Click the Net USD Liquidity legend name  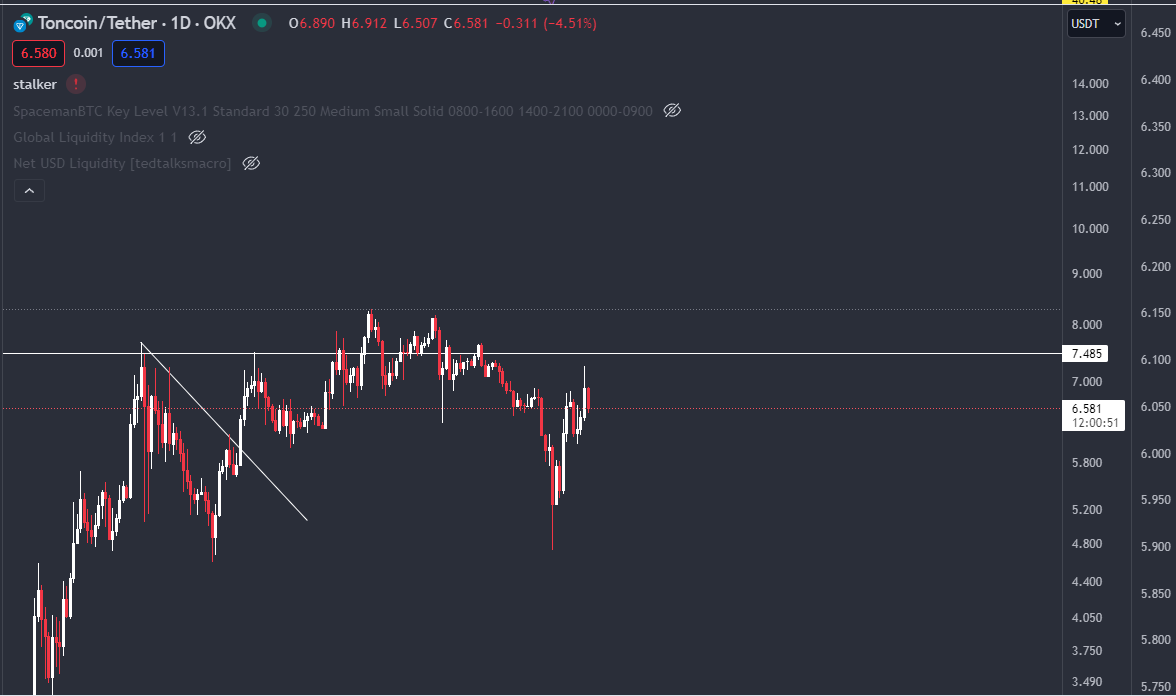tap(122, 163)
